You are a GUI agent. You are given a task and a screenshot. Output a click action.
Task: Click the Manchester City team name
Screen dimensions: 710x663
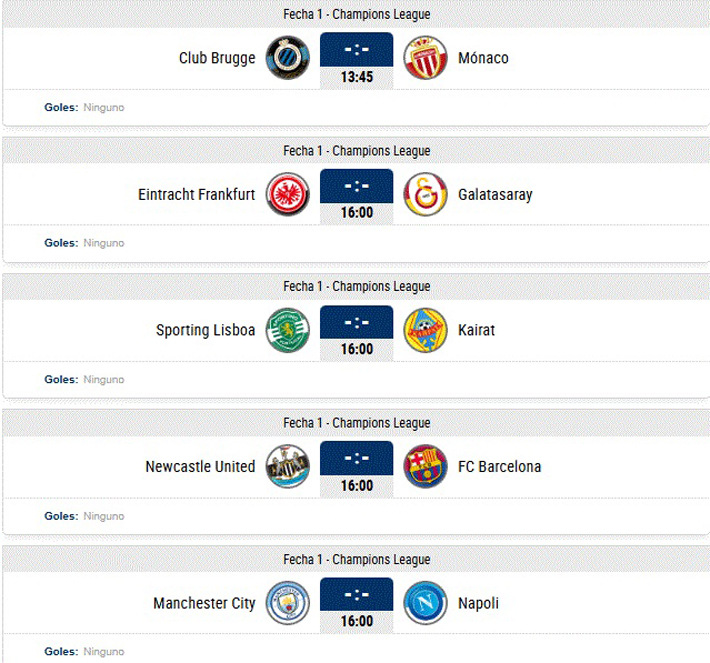point(204,604)
